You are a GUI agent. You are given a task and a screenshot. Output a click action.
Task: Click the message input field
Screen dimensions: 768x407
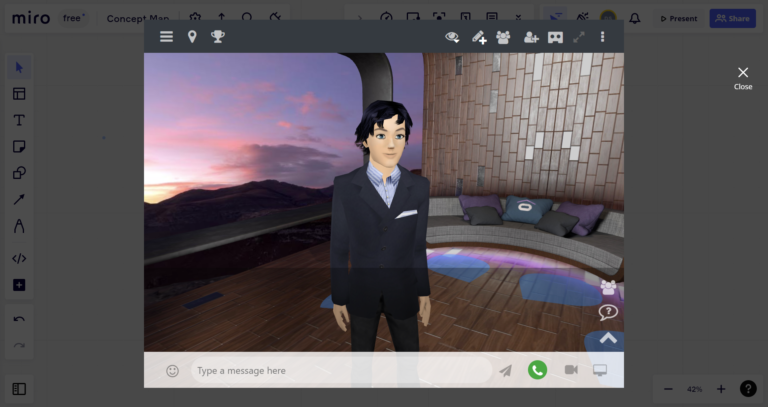click(x=340, y=371)
